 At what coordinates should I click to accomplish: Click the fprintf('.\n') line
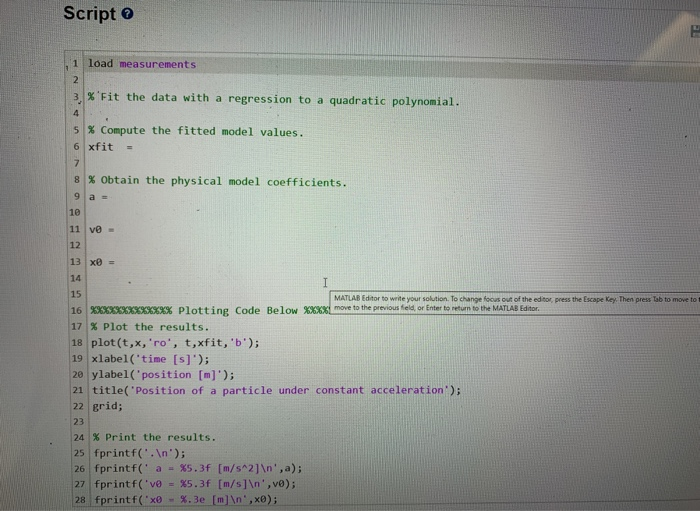tap(139, 453)
